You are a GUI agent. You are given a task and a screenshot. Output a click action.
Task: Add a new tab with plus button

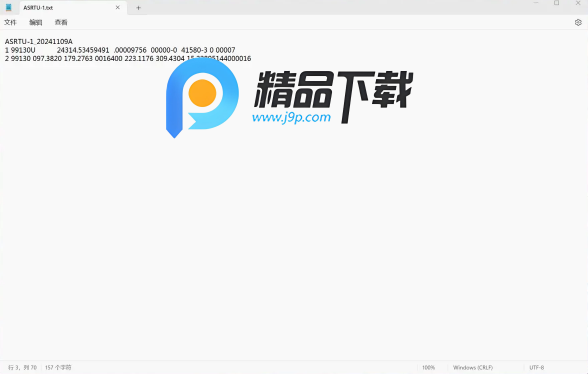pyautogui.click(x=138, y=8)
